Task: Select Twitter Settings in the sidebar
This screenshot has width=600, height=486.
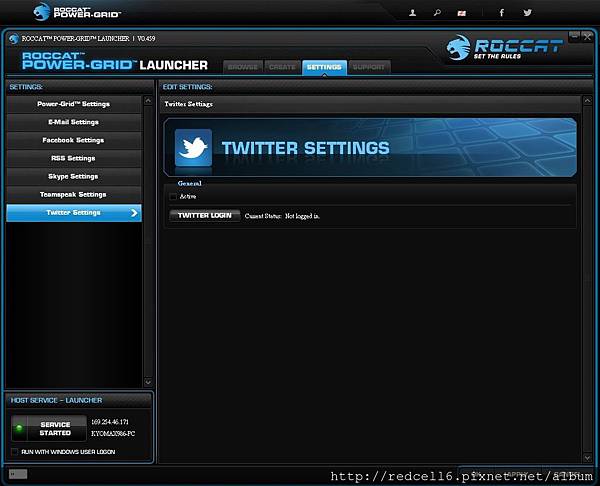Action: [x=74, y=213]
